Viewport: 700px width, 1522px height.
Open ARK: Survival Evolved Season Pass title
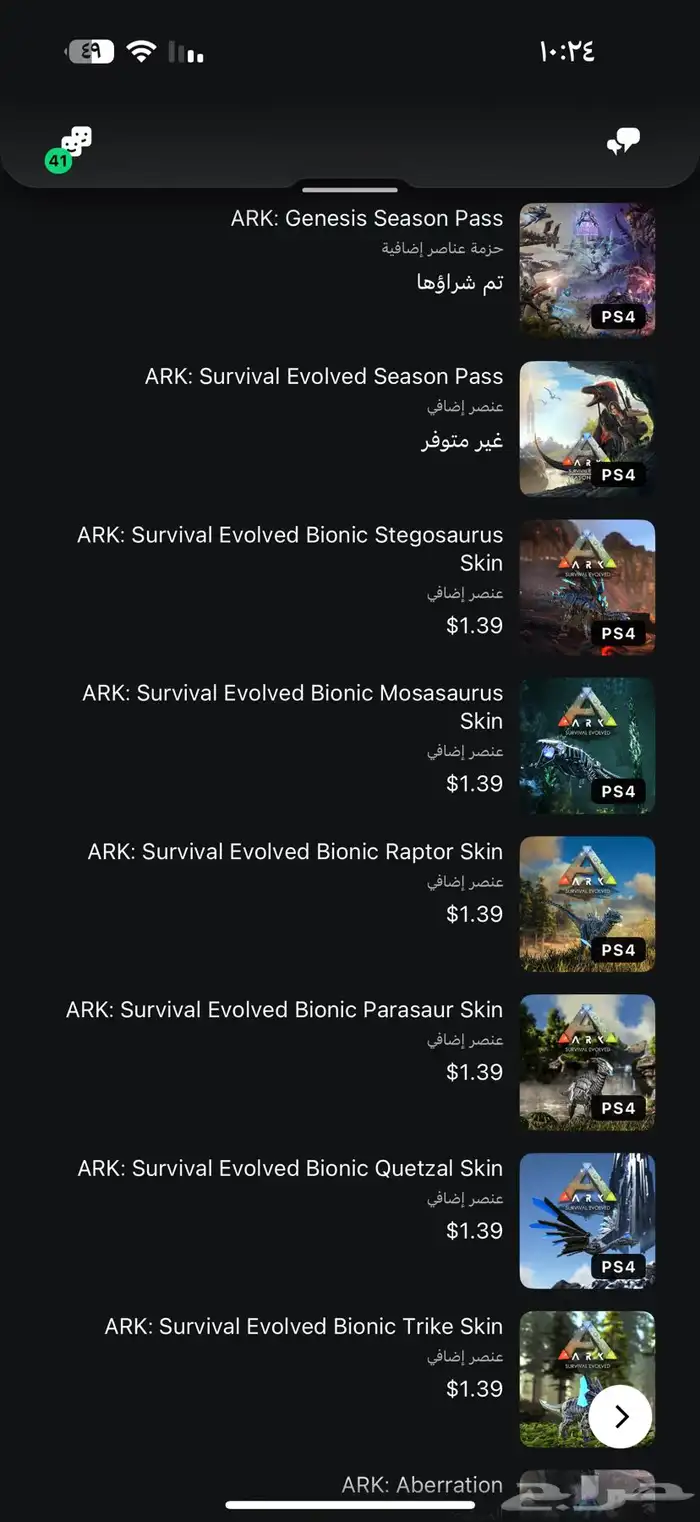pyautogui.click(x=324, y=376)
